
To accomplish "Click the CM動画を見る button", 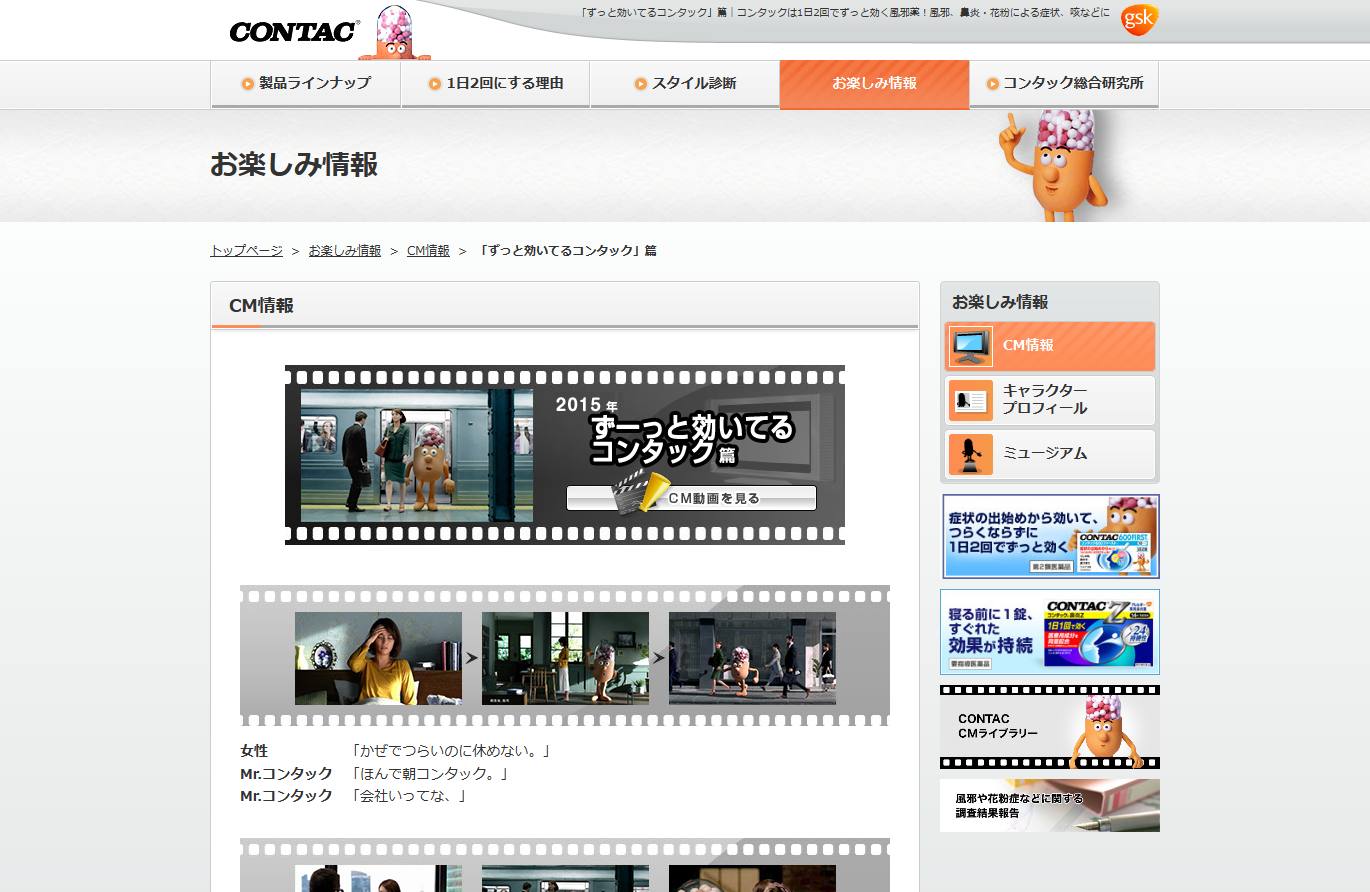I will [691, 498].
